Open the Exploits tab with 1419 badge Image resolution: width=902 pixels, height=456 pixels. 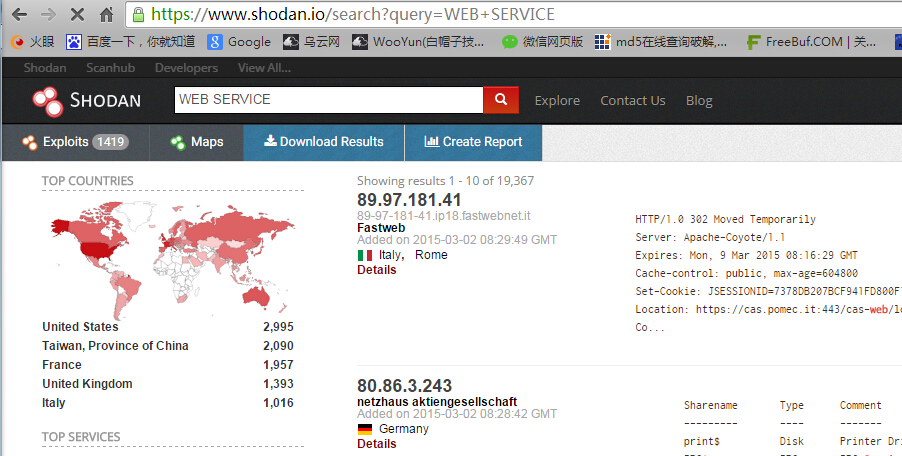(x=75, y=142)
